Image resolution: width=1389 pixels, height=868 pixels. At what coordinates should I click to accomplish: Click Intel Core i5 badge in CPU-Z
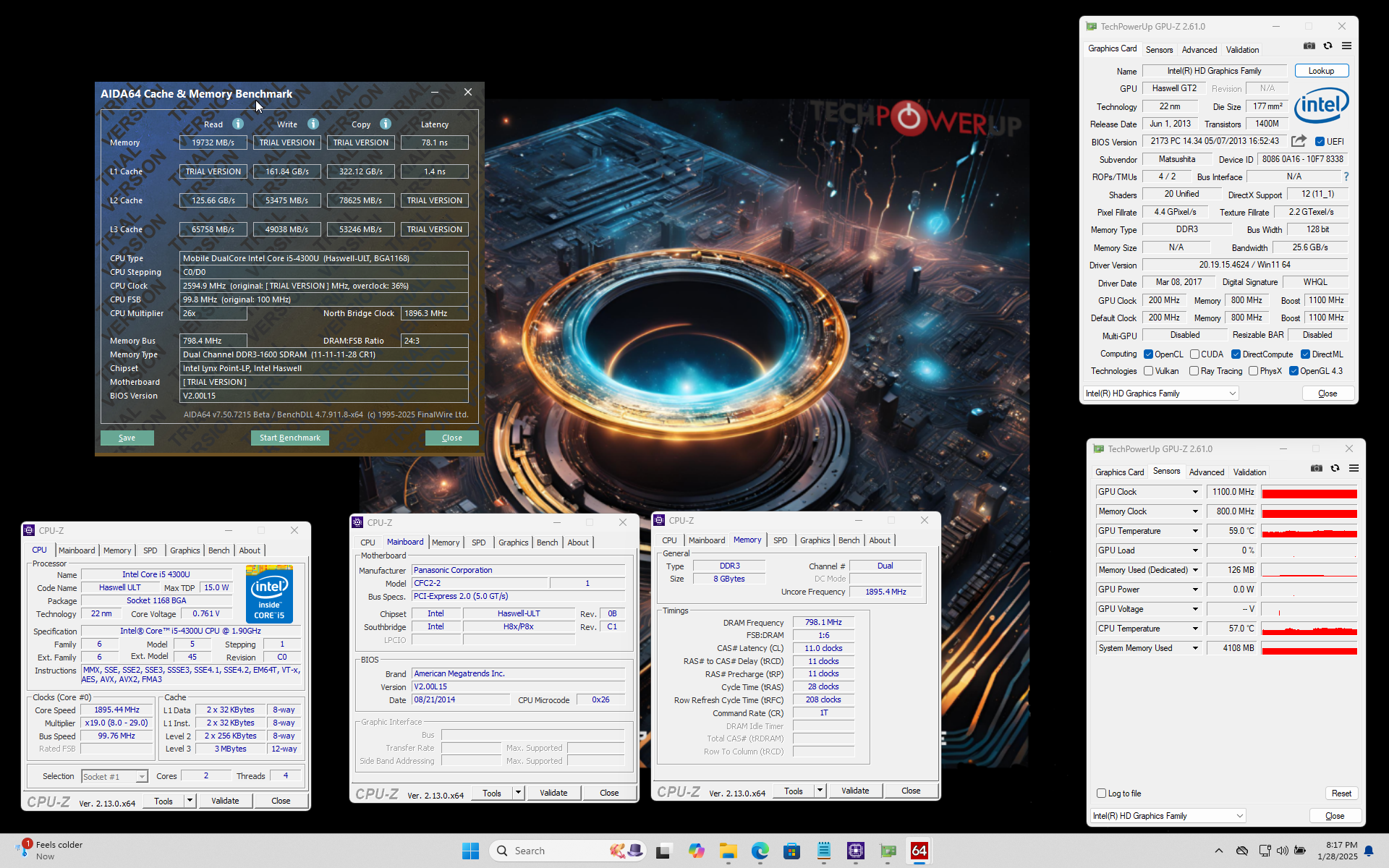[x=269, y=595]
